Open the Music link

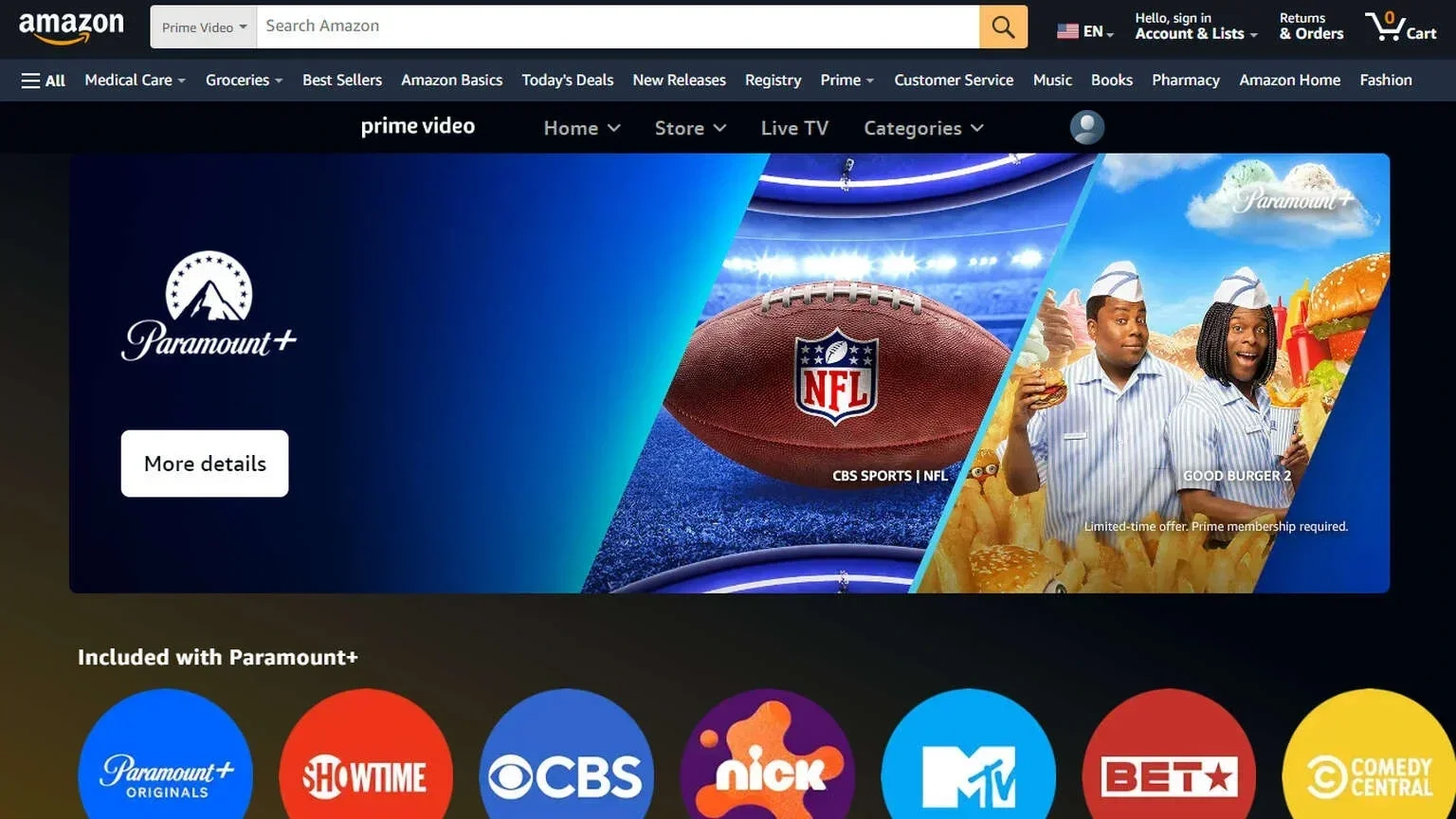(x=1052, y=81)
